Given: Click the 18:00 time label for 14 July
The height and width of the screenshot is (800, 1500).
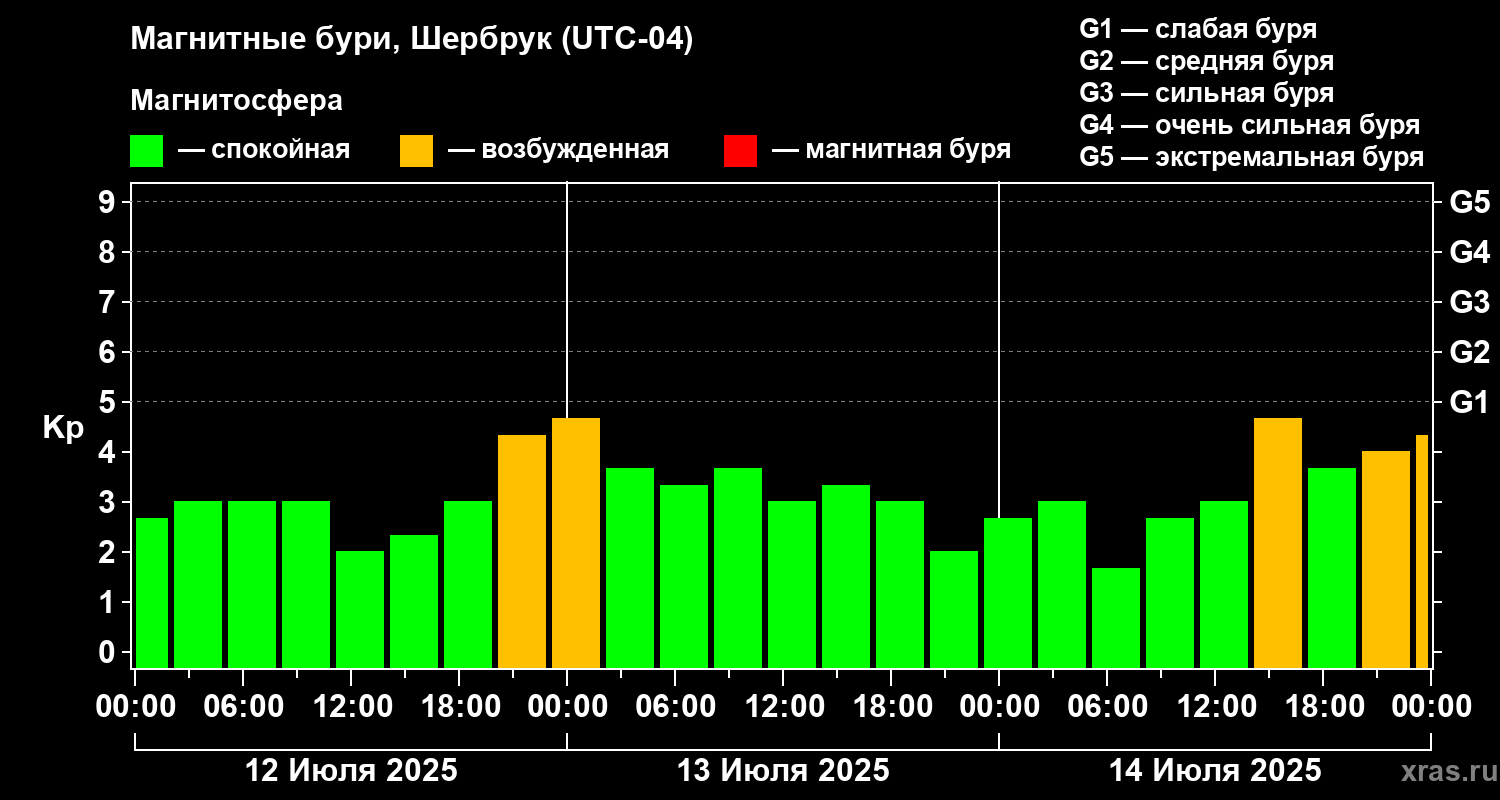Looking at the screenshot, I should (x=1323, y=706).
